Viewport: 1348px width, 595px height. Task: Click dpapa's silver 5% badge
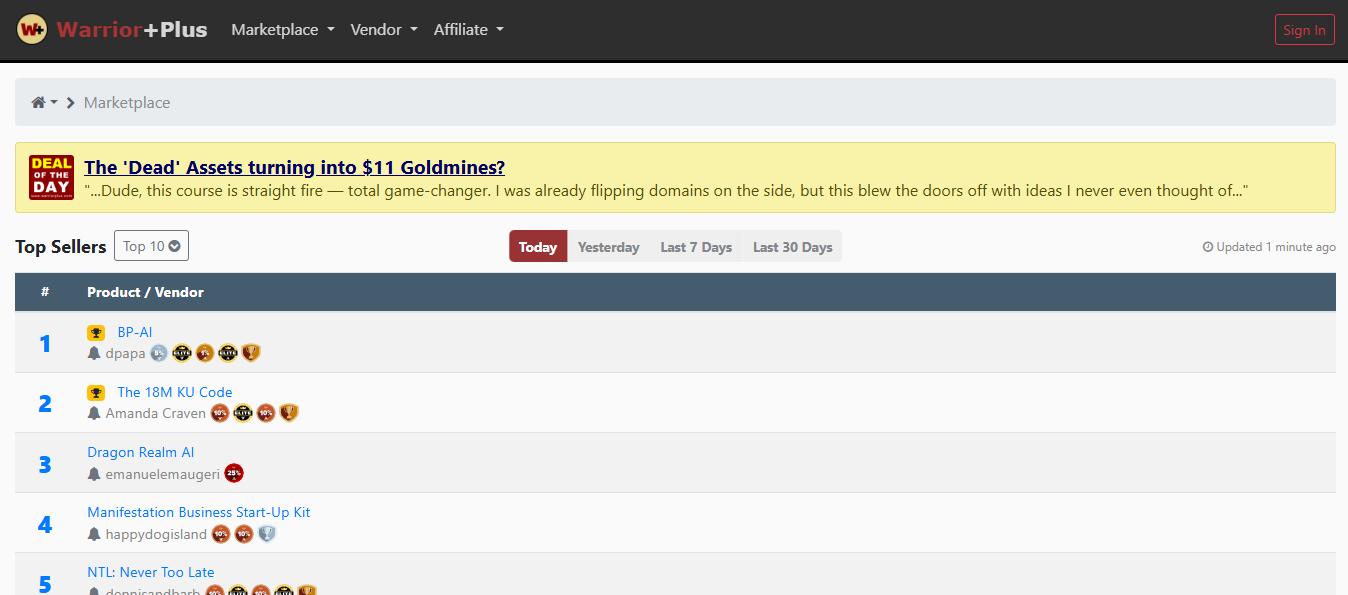[x=159, y=353]
